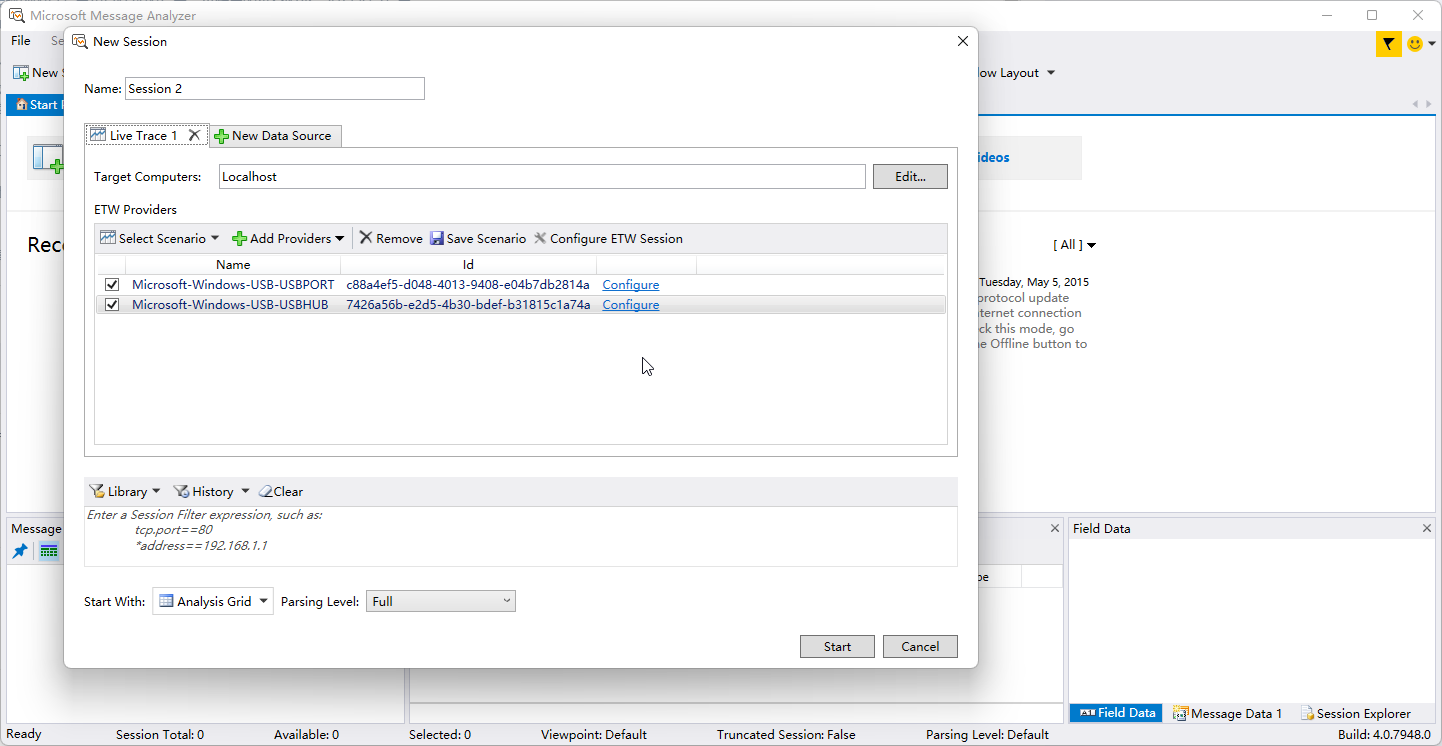Close the middle details panel
Screen dimensions: 1442x746
click(1055, 528)
